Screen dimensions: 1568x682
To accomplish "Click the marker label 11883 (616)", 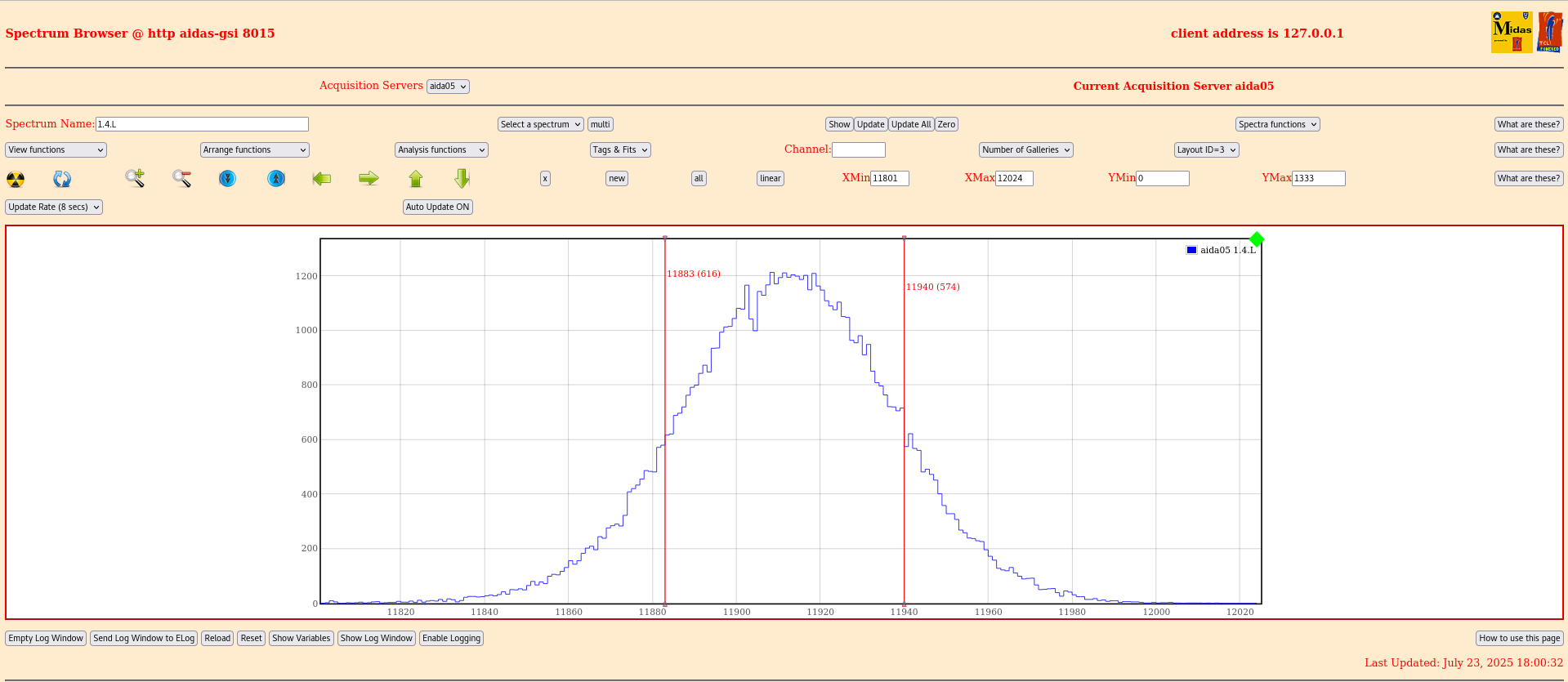I will coord(694,274).
